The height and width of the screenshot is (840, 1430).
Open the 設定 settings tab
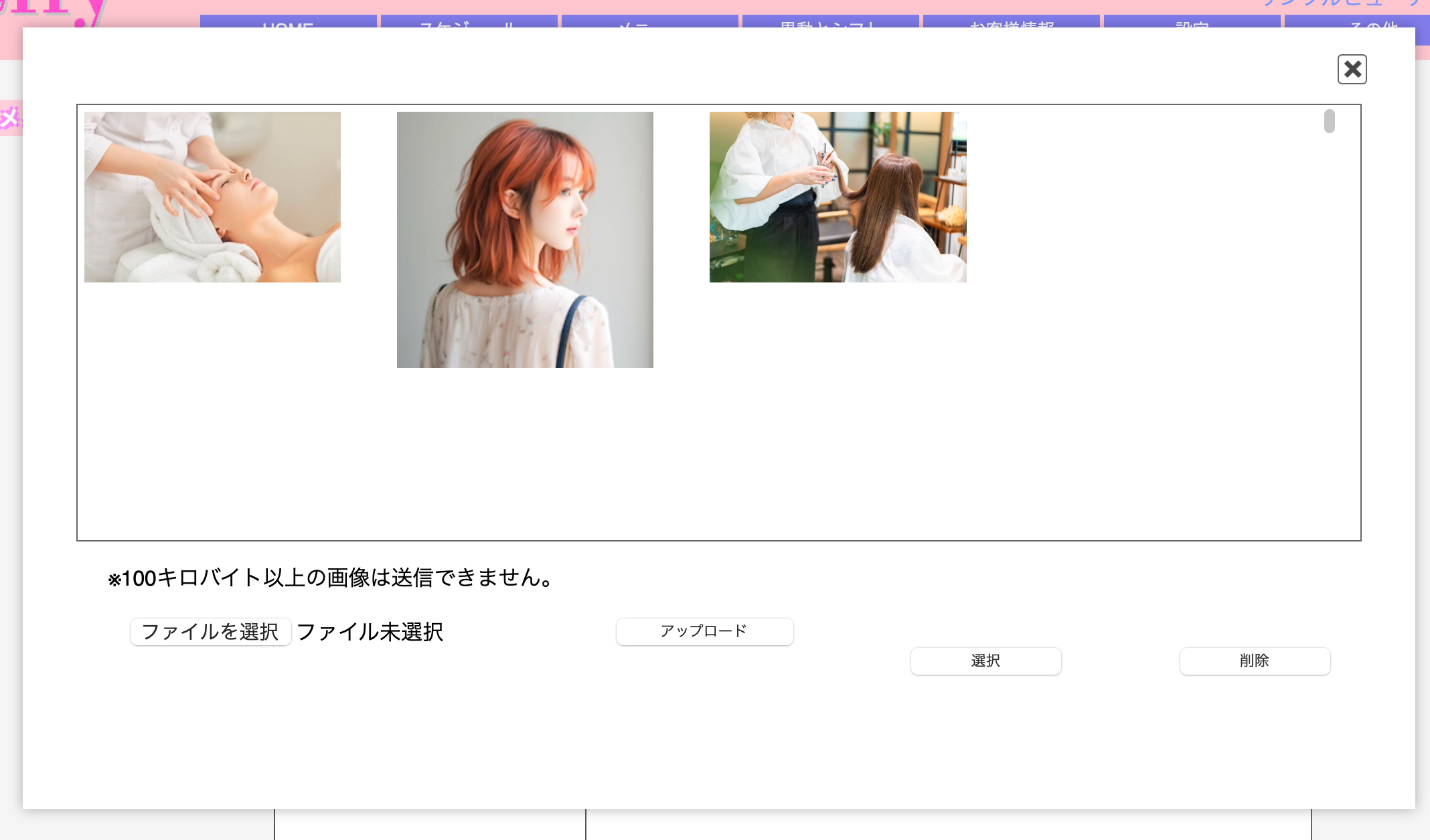[x=1192, y=27]
